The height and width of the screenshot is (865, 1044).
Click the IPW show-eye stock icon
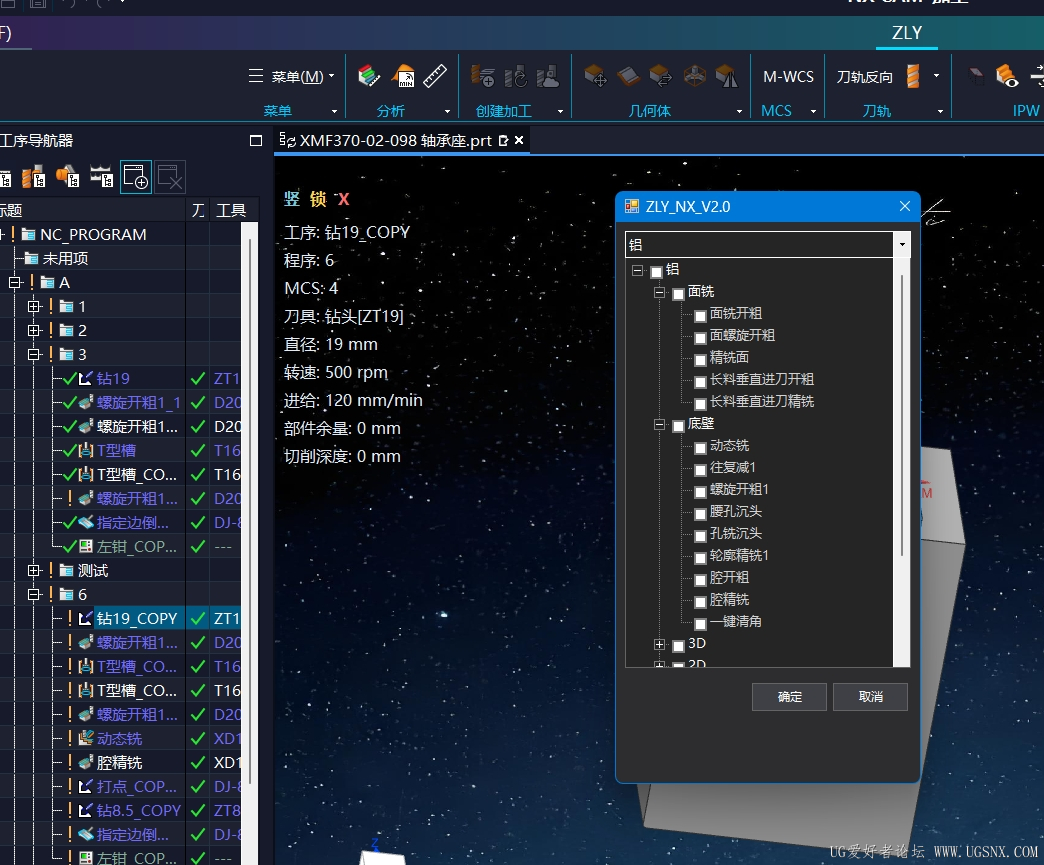pos(1007,77)
